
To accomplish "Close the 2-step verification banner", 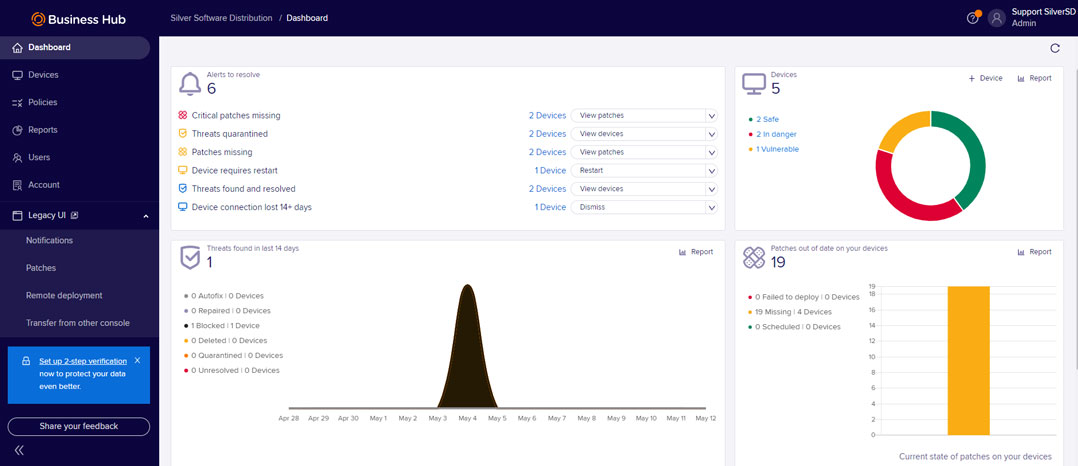I will pyautogui.click(x=137, y=360).
